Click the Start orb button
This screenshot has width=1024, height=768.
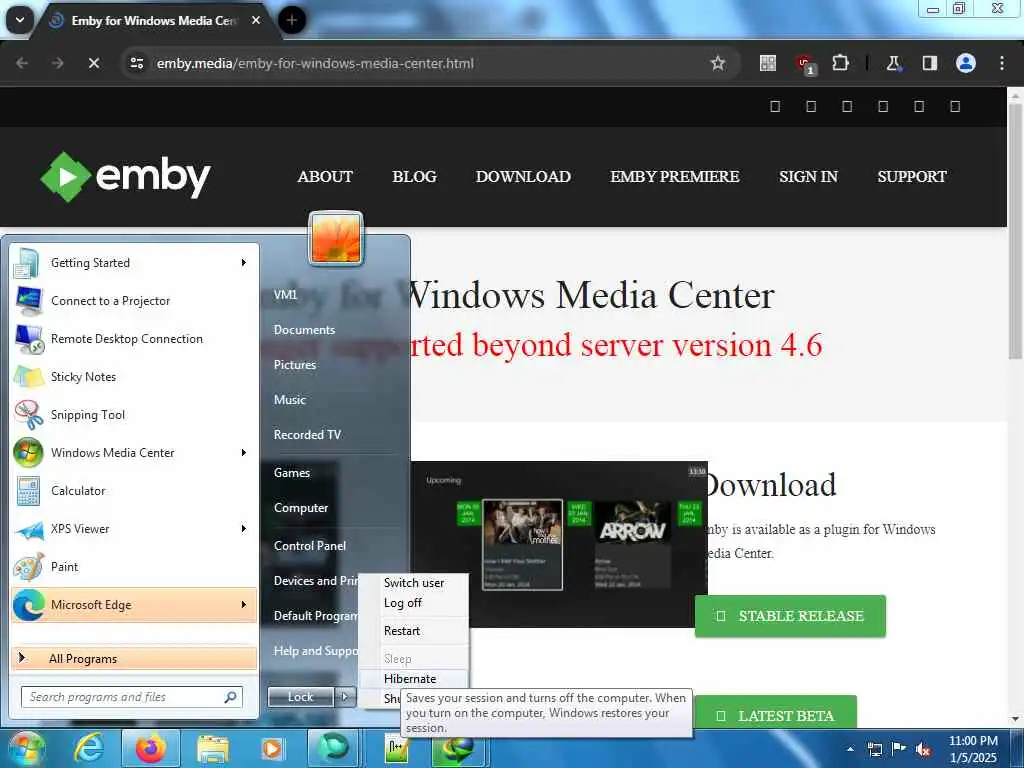[25, 748]
